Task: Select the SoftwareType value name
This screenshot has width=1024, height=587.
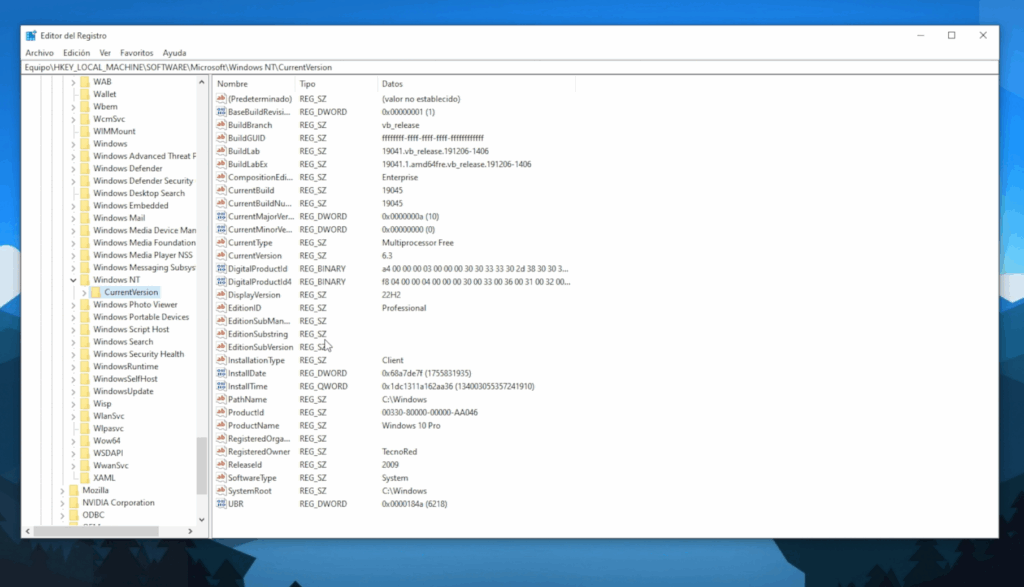Action: [252, 477]
